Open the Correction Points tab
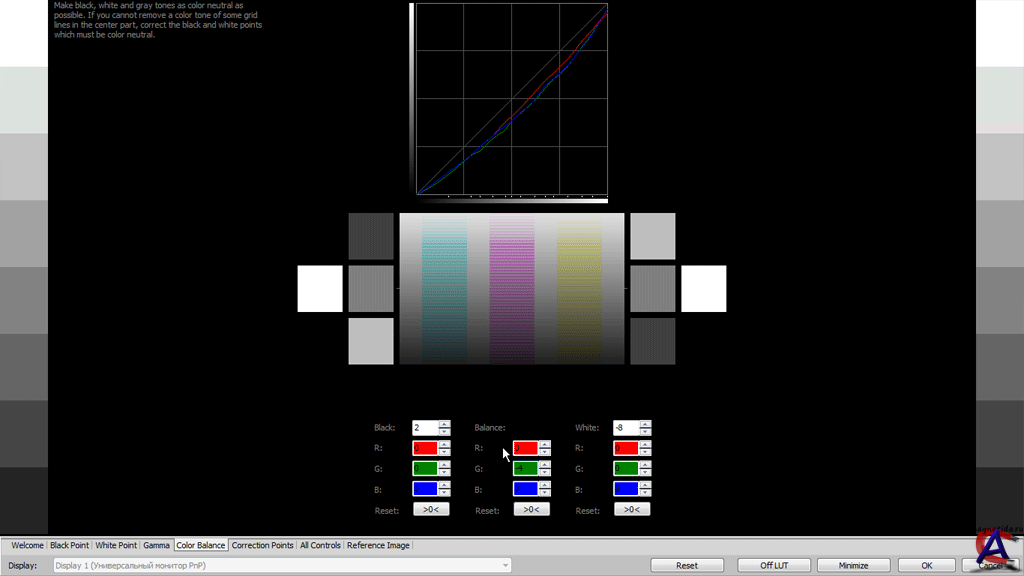 pyautogui.click(x=263, y=545)
